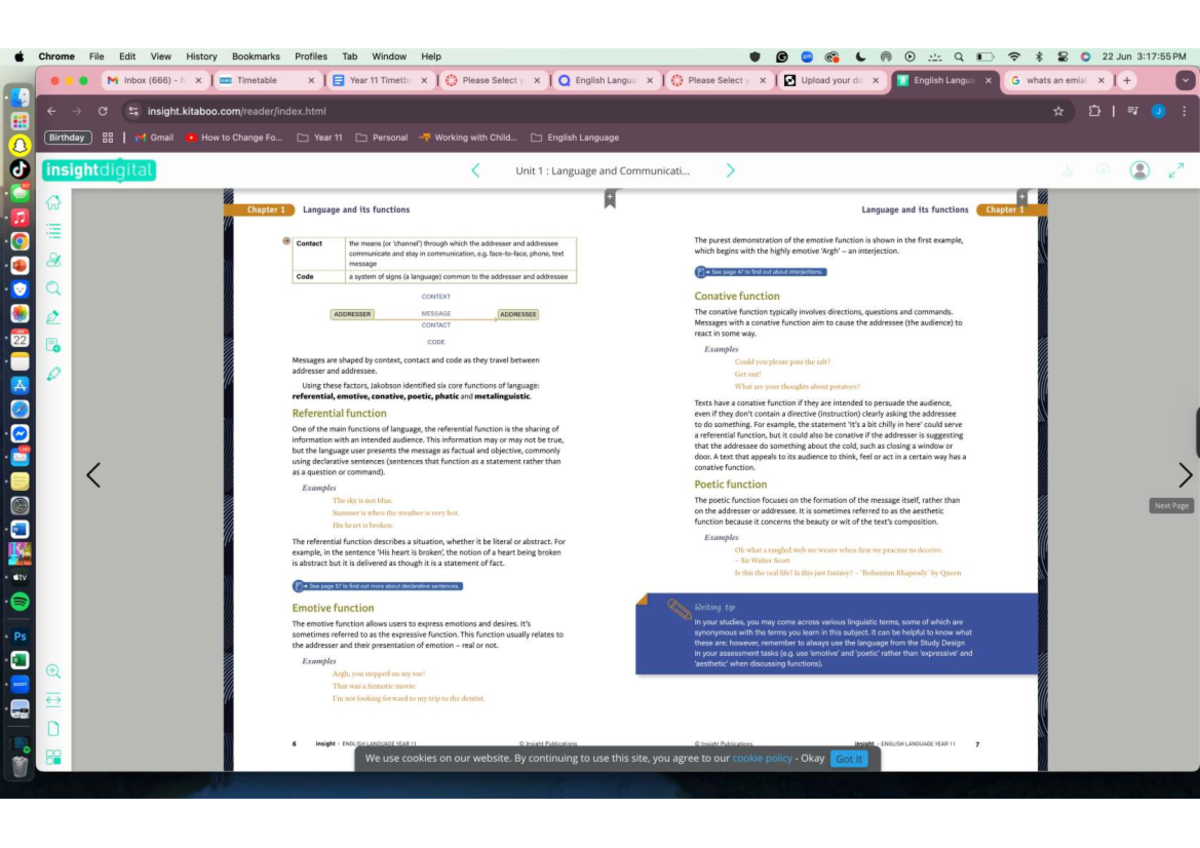1200x848 pixels.
Task: Turn to the next page arrow
Action: (x=1185, y=475)
